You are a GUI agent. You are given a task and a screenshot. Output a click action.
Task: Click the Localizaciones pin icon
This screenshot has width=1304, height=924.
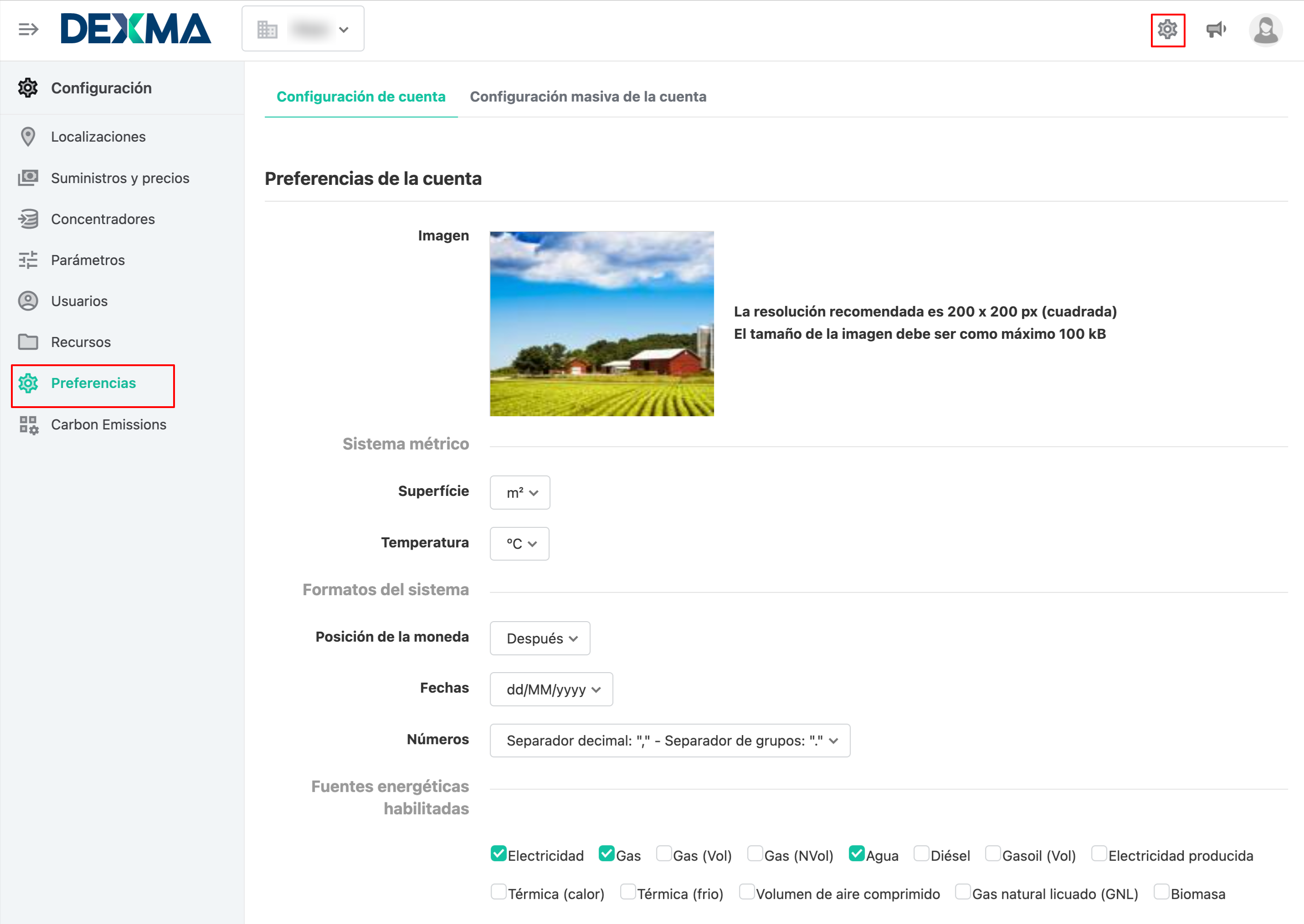pyautogui.click(x=28, y=137)
